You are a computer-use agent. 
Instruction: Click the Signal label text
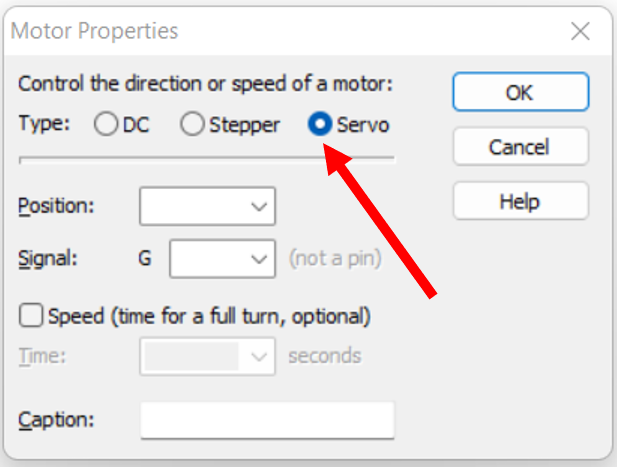point(48,258)
